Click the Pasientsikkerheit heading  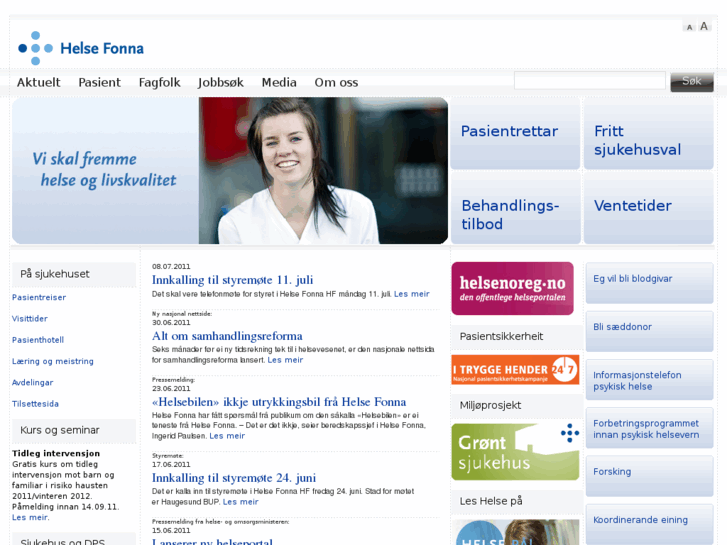coord(501,337)
